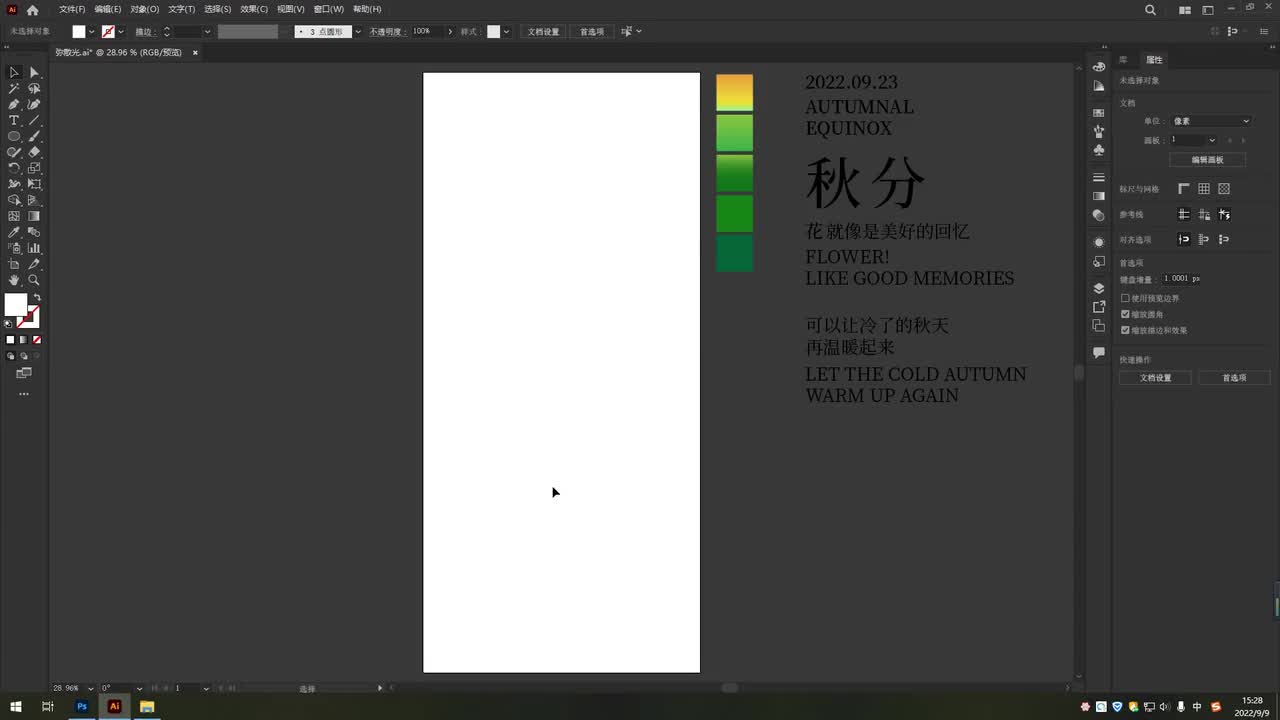Select the Zoom magnifier tool
1280x720 pixels.
[34, 280]
